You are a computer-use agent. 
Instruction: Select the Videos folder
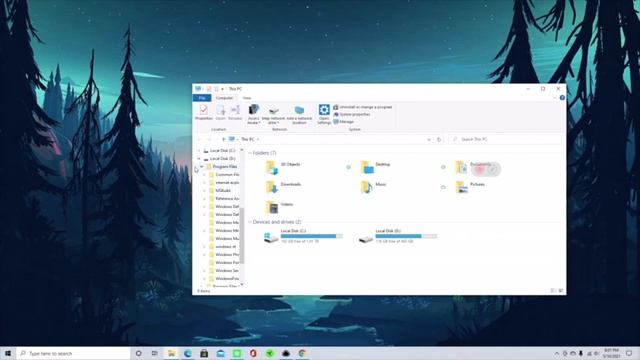[x=280, y=207]
